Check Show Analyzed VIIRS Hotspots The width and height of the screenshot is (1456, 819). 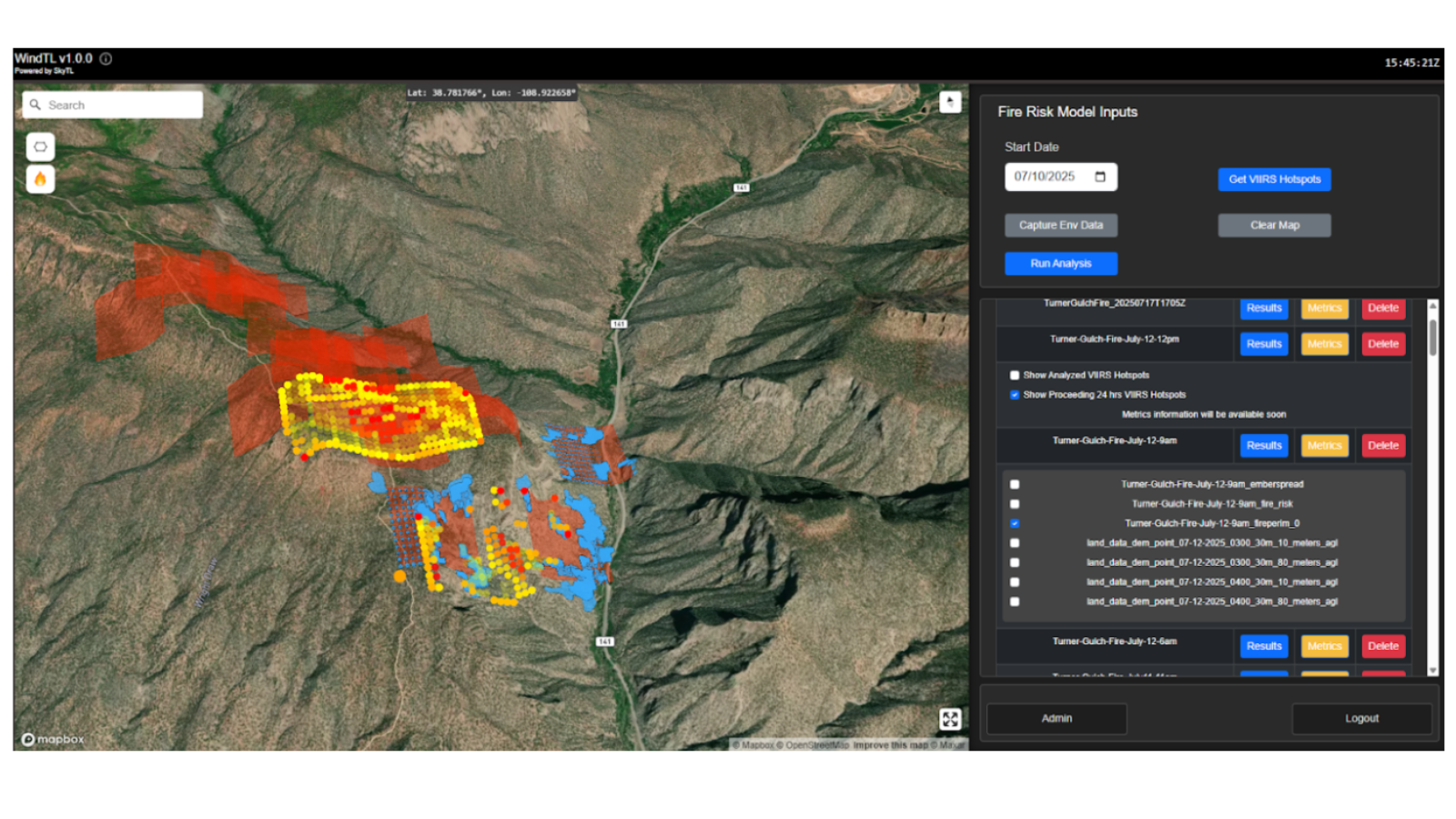(1015, 375)
